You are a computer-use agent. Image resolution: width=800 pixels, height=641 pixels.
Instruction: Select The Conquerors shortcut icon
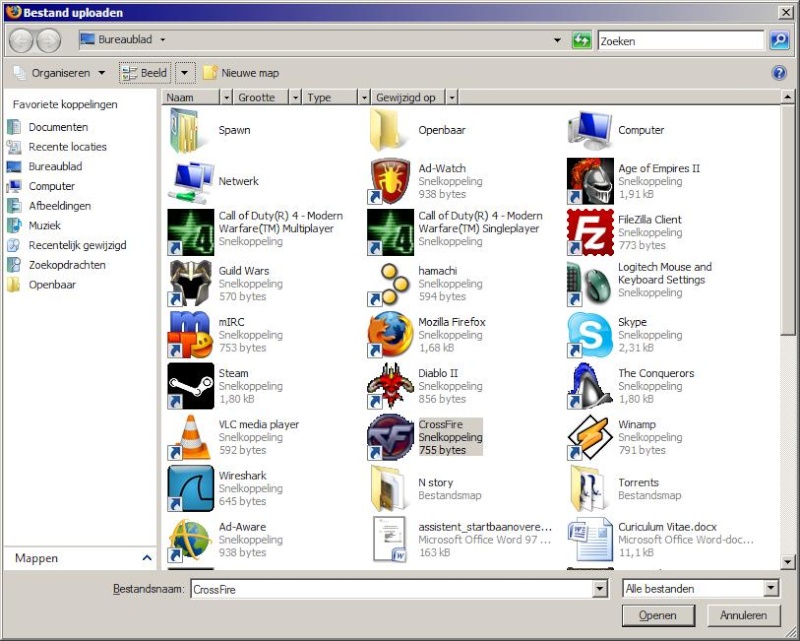(x=590, y=386)
